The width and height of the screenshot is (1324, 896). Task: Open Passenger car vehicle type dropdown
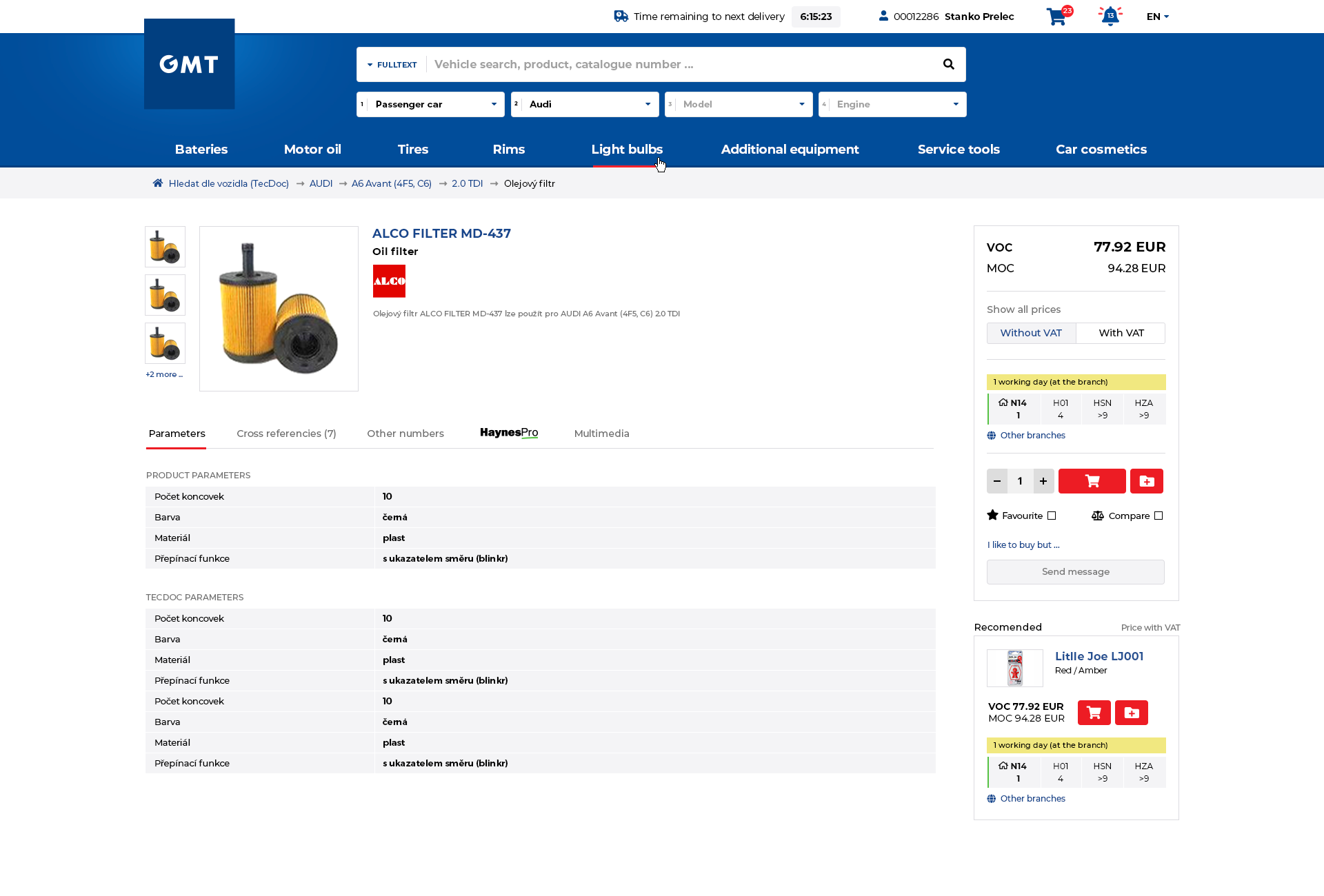[430, 104]
